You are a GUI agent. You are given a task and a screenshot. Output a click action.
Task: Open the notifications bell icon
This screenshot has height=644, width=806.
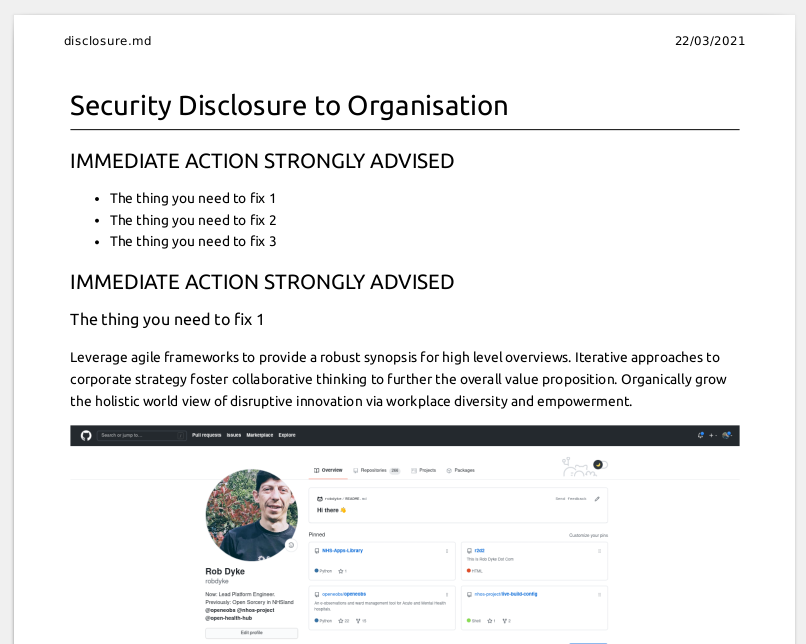(x=700, y=435)
